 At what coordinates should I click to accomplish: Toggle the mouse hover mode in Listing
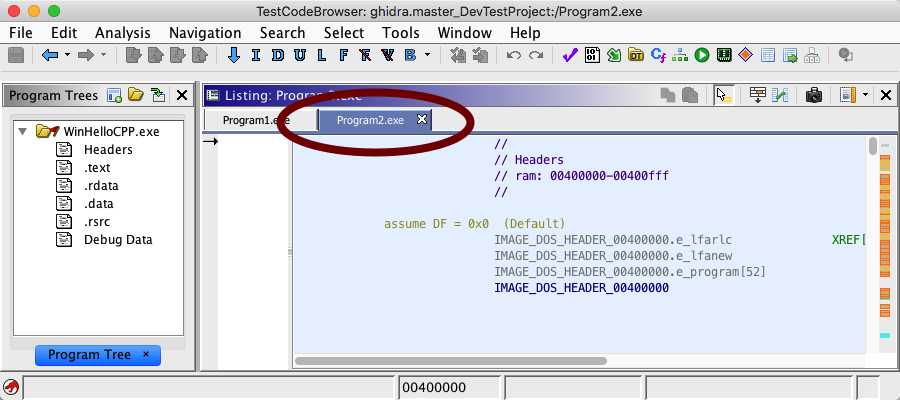(x=723, y=95)
